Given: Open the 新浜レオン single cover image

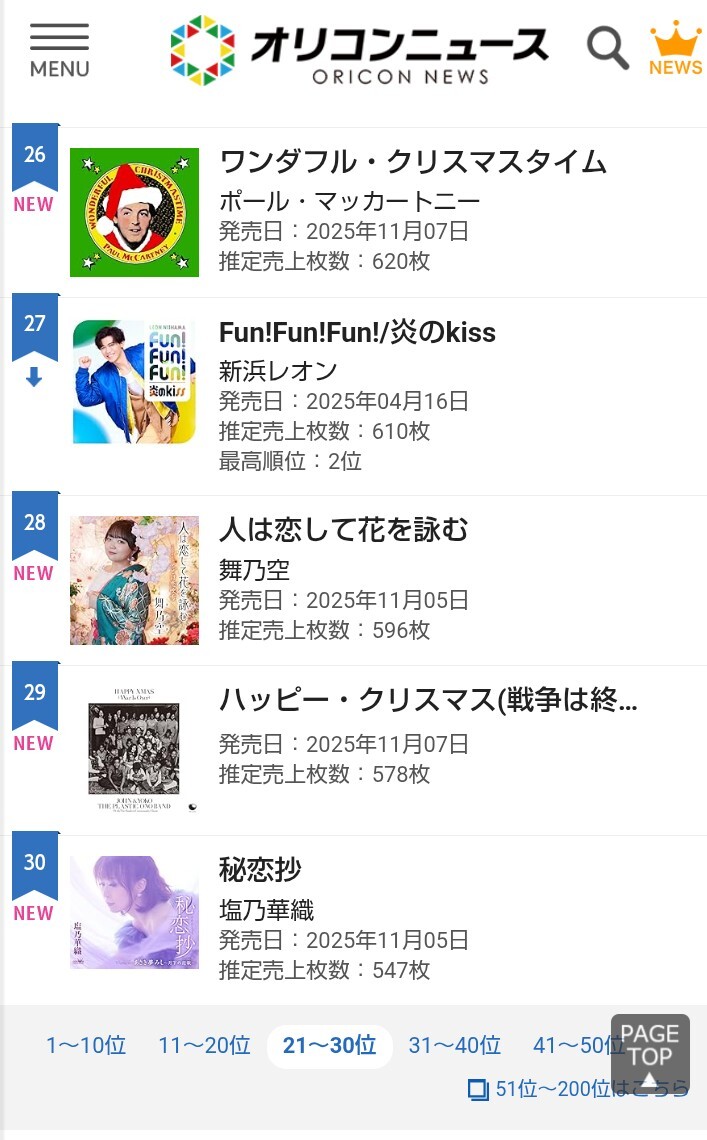Looking at the screenshot, I should click(134, 382).
